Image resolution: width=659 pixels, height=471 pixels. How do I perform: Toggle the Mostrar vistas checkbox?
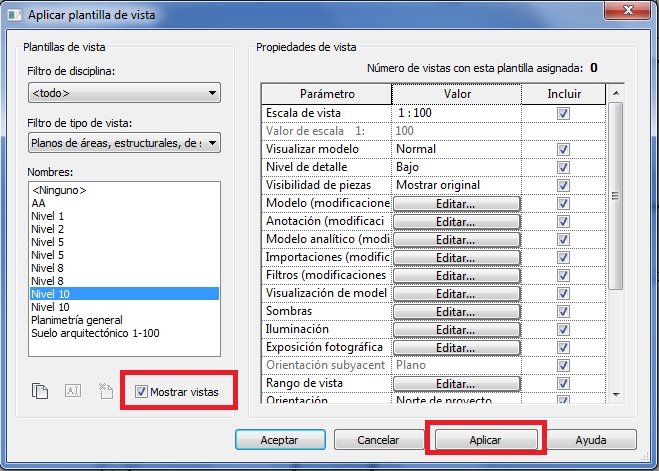coord(142,391)
